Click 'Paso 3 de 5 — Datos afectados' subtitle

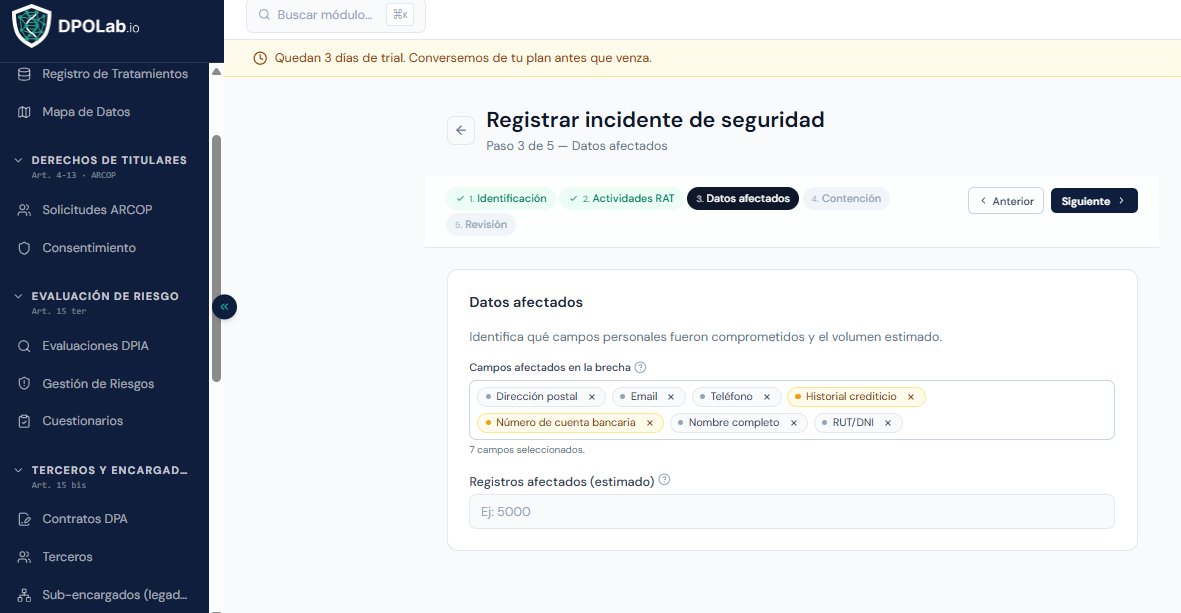(x=577, y=146)
